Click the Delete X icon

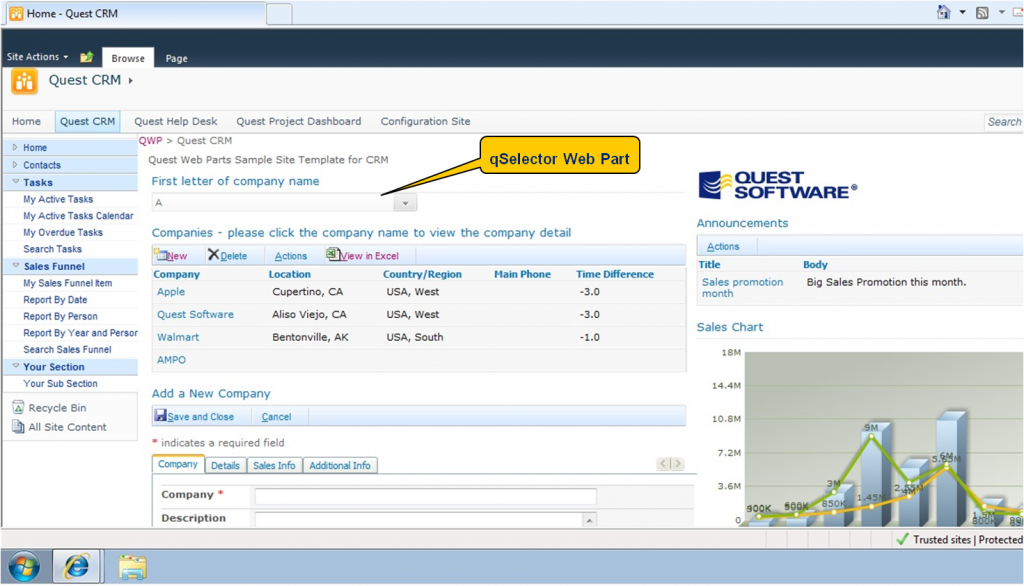tap(213, 254)
